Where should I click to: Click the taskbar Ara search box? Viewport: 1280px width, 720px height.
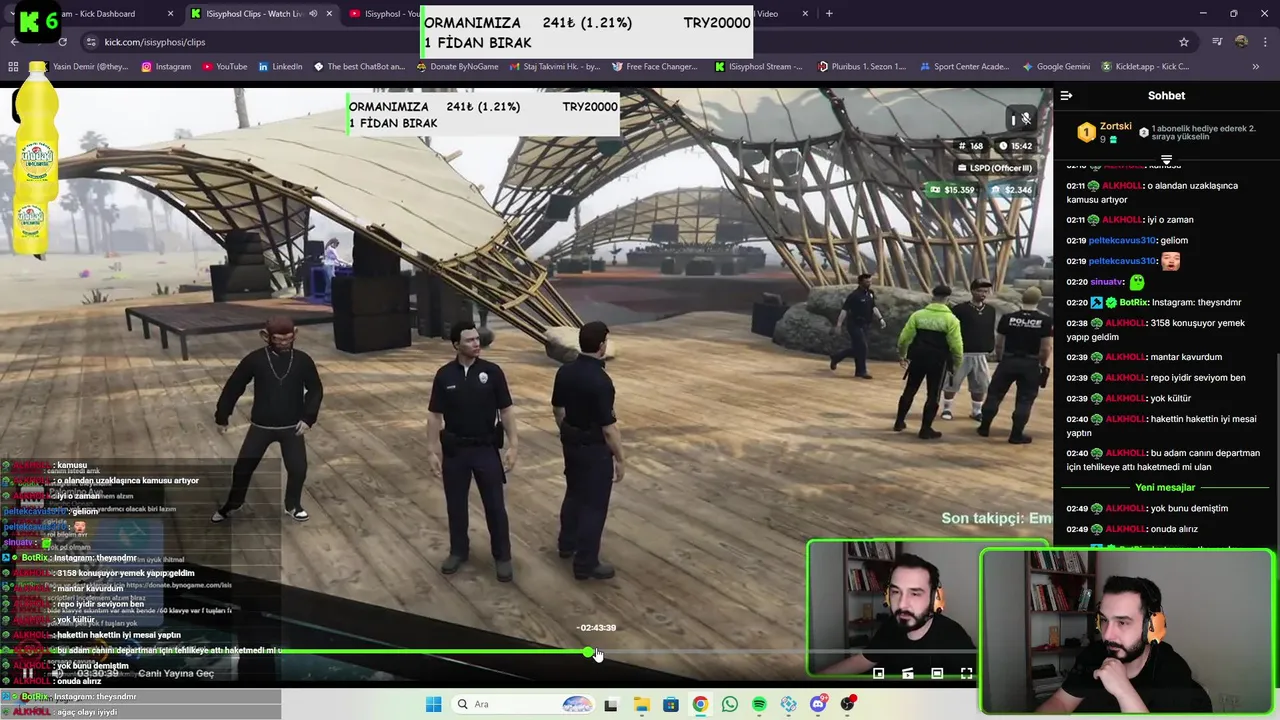coord(522,704)
